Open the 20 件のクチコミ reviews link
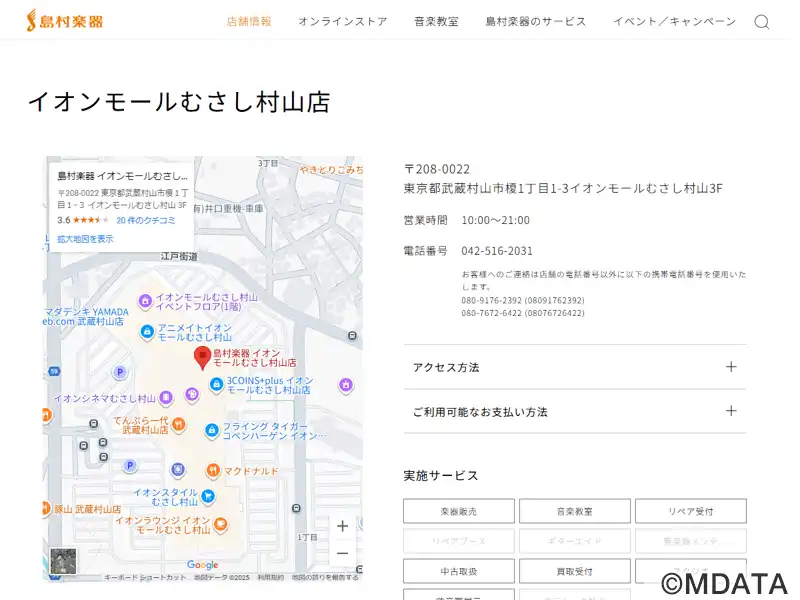Screen dimensions: 800x600 coord(146,220)
